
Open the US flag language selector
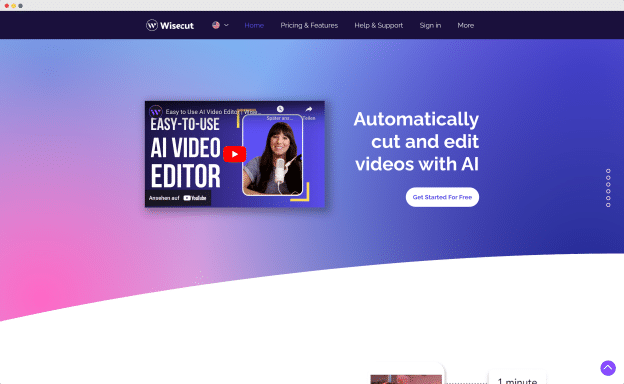pyautogui.click(x=216, y=25)
